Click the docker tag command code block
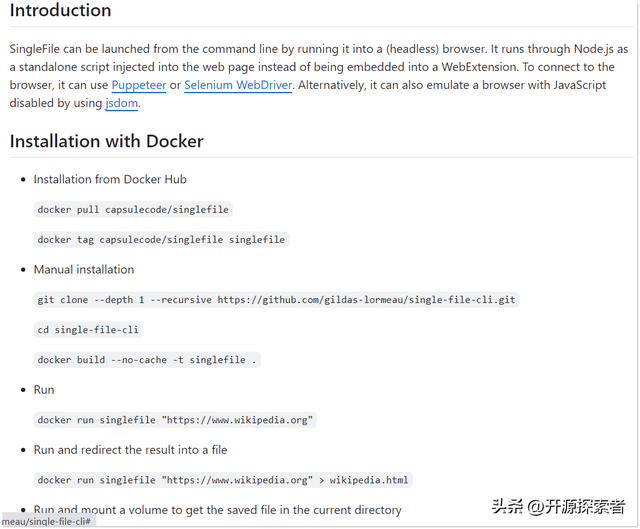The width and height of the screenshot is (640, 529). 161,240
